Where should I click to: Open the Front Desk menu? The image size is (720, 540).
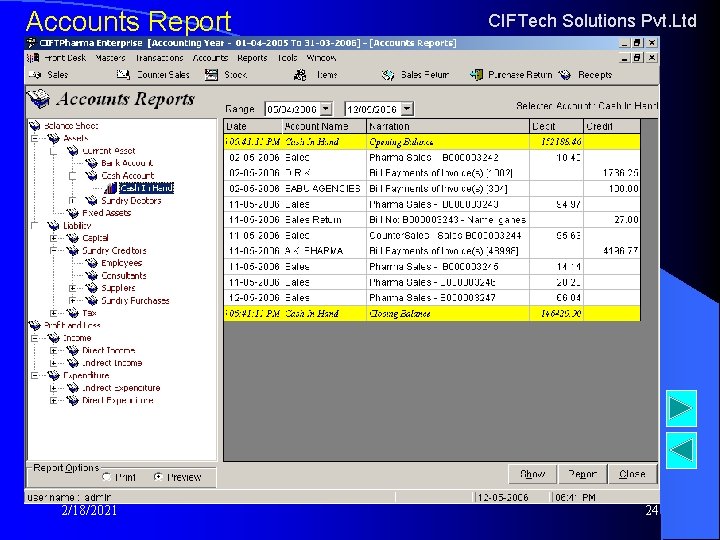click(x=65, y=58)
